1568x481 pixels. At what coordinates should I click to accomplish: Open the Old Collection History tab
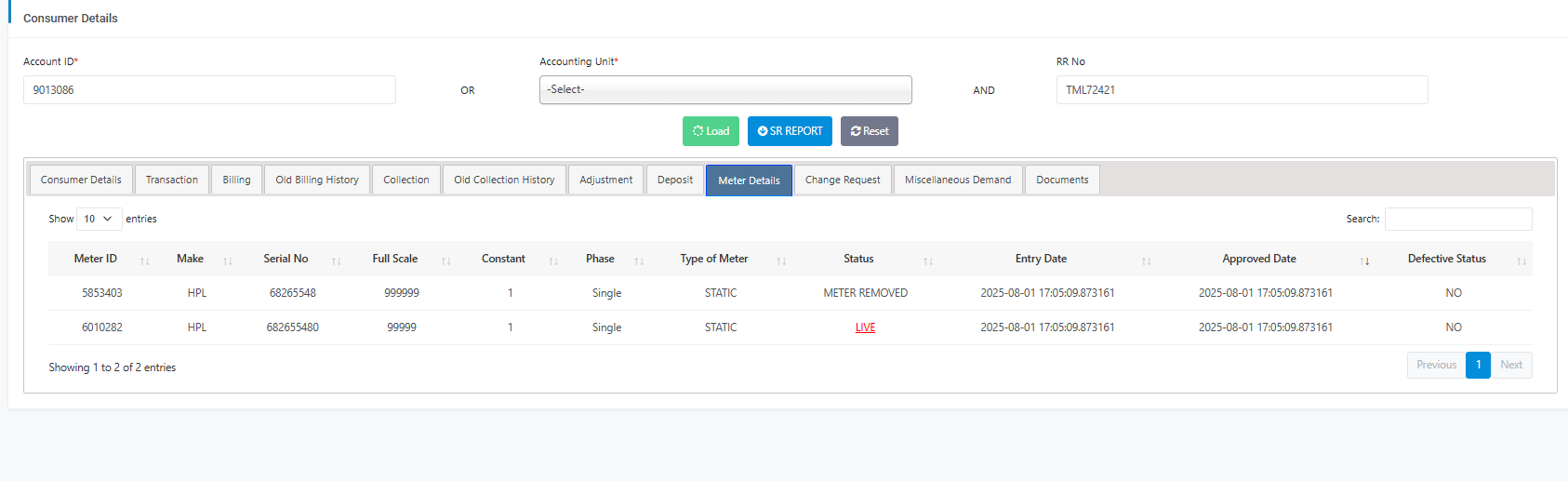[504, 180]
